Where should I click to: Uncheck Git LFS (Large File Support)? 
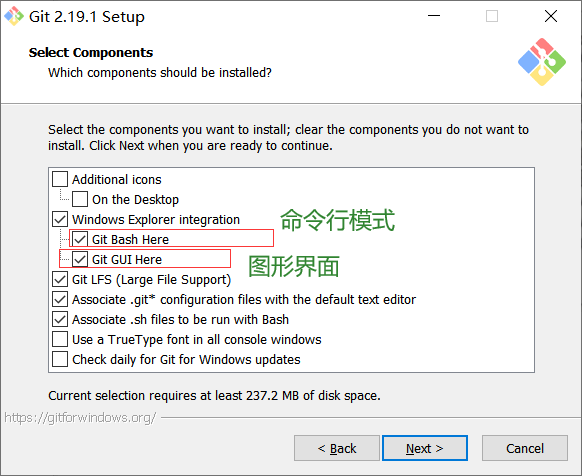tap(60, 279)
